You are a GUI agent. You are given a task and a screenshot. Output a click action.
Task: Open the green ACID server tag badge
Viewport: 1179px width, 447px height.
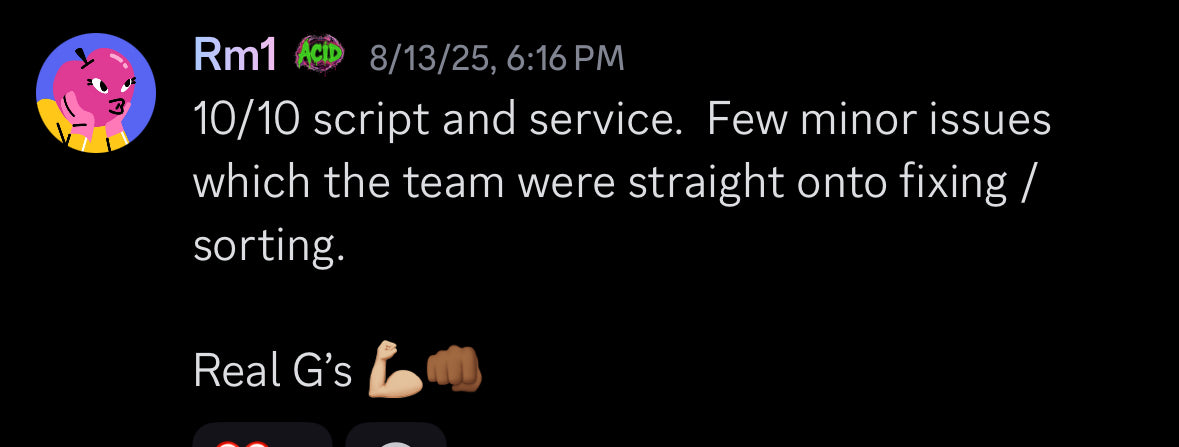tap(319, 56)
